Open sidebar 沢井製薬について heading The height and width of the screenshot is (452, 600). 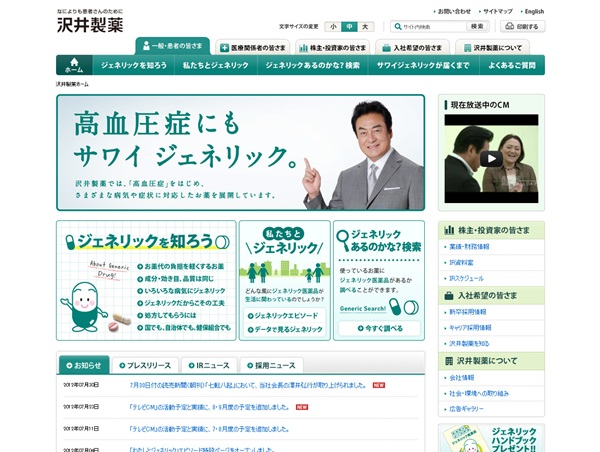[x=491, y=361]
